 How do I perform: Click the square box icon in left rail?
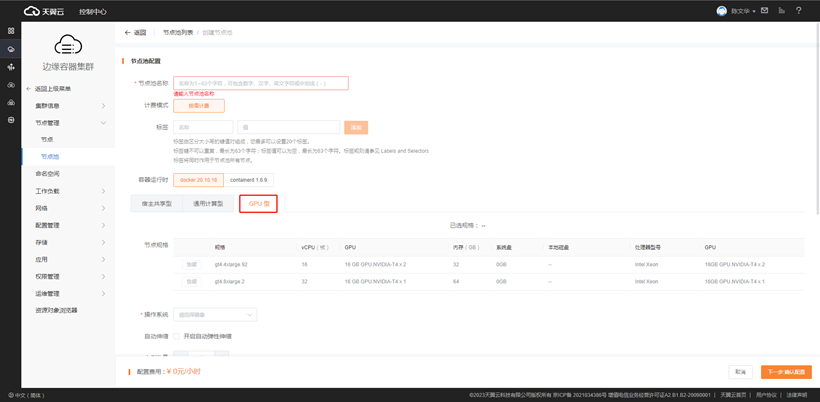click(x=11, y=120)
